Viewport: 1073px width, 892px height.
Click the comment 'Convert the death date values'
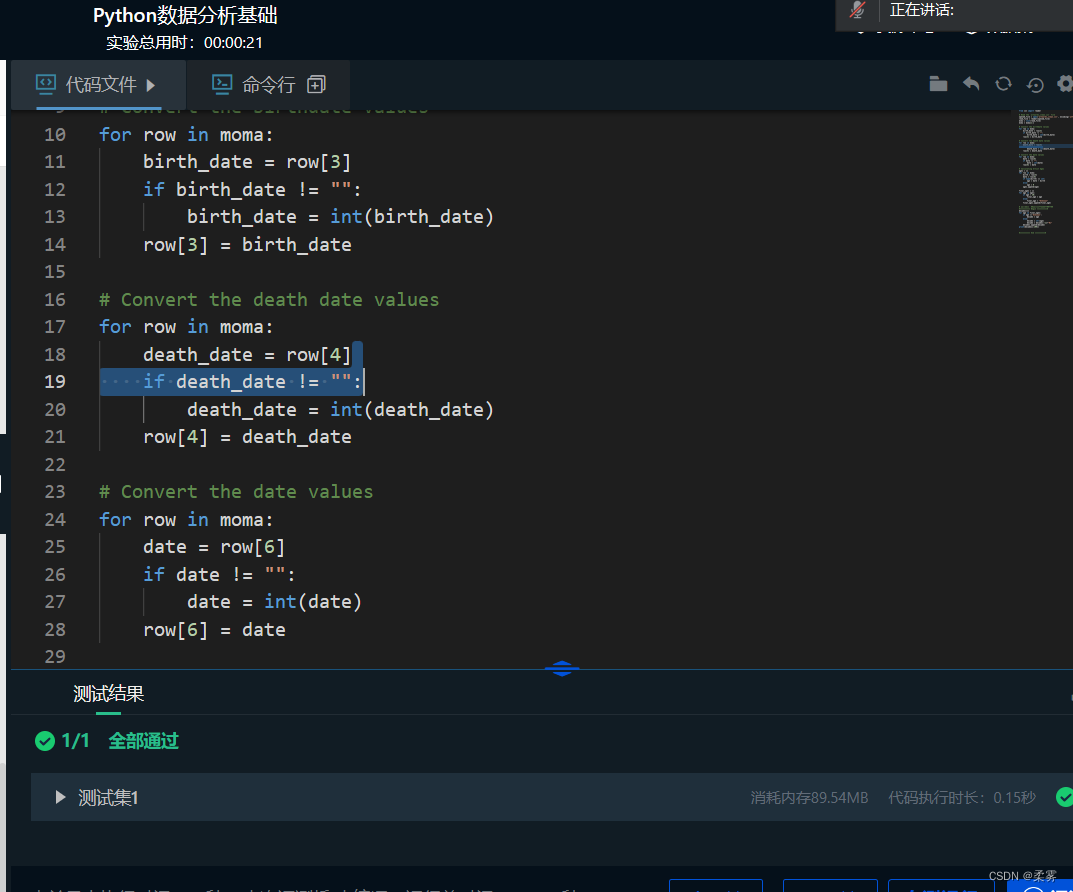[269, 300]
